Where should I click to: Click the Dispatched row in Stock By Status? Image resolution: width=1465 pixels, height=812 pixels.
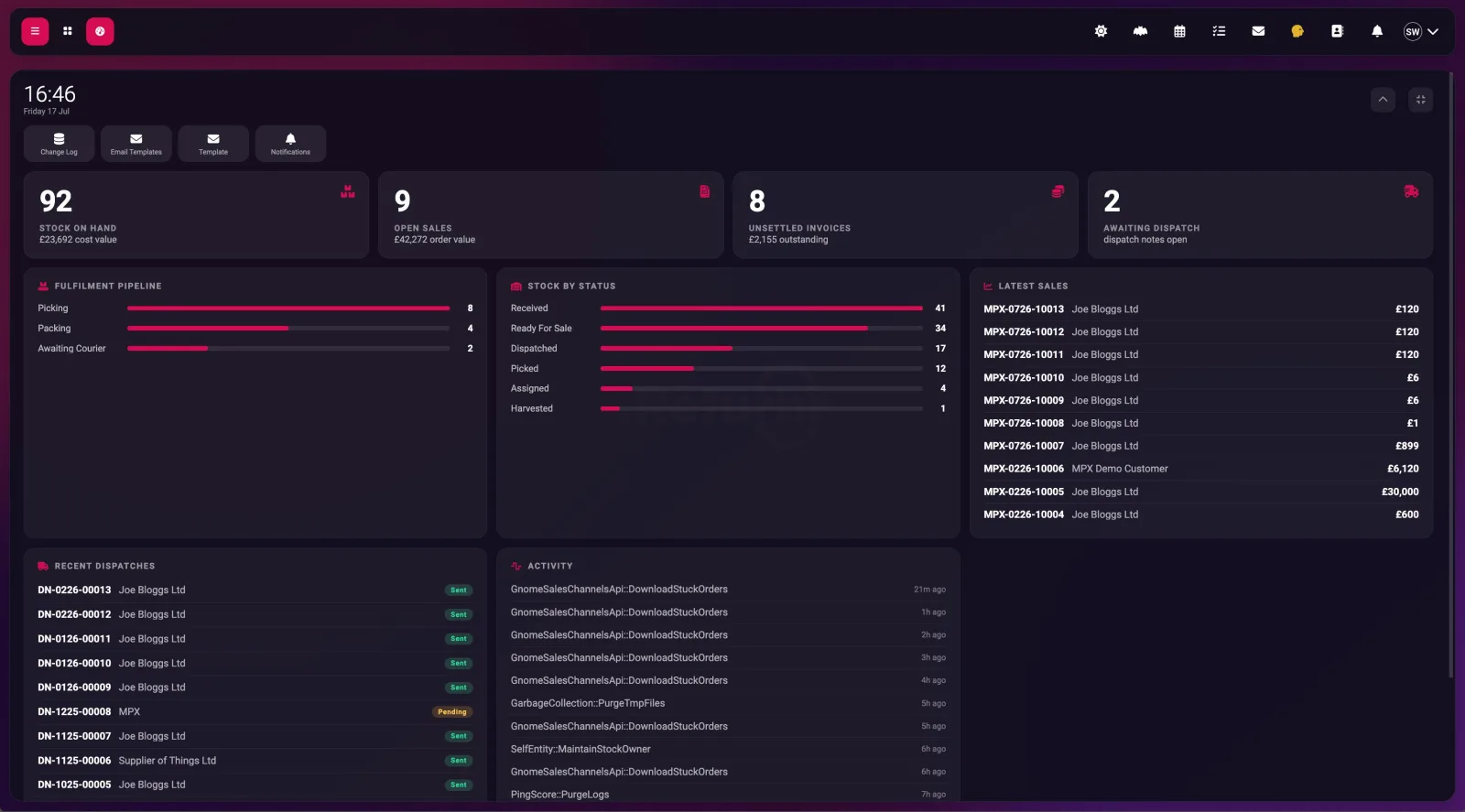pos(728,349)
